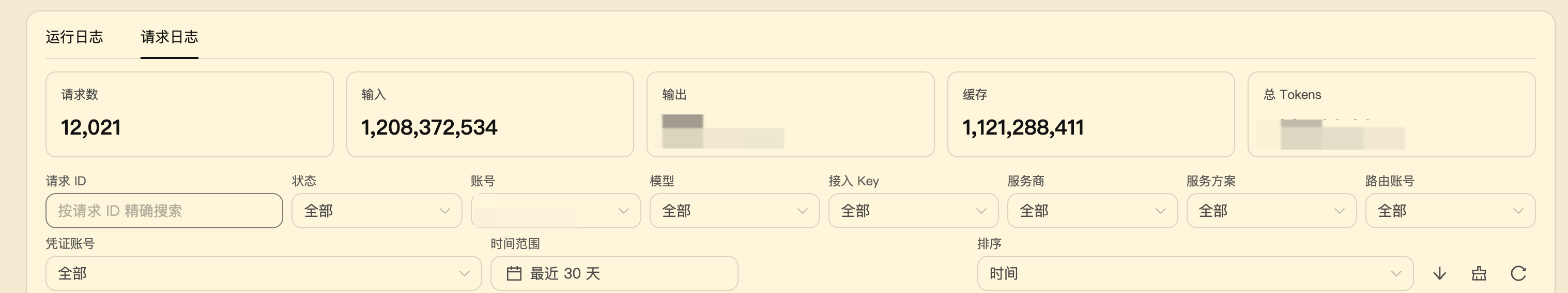This screenshot has width=1568, height=293.
Task: Click the refresh icon
Action: pyautogui.click(x=1518, y=273)
